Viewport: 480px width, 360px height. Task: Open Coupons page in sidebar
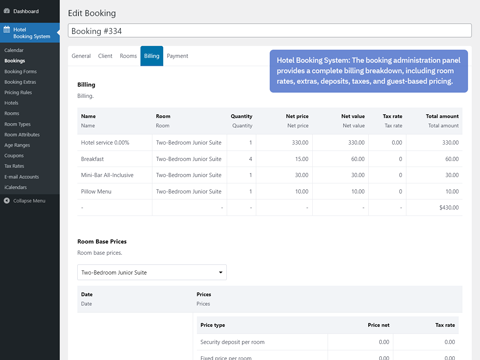coord(14,156)
